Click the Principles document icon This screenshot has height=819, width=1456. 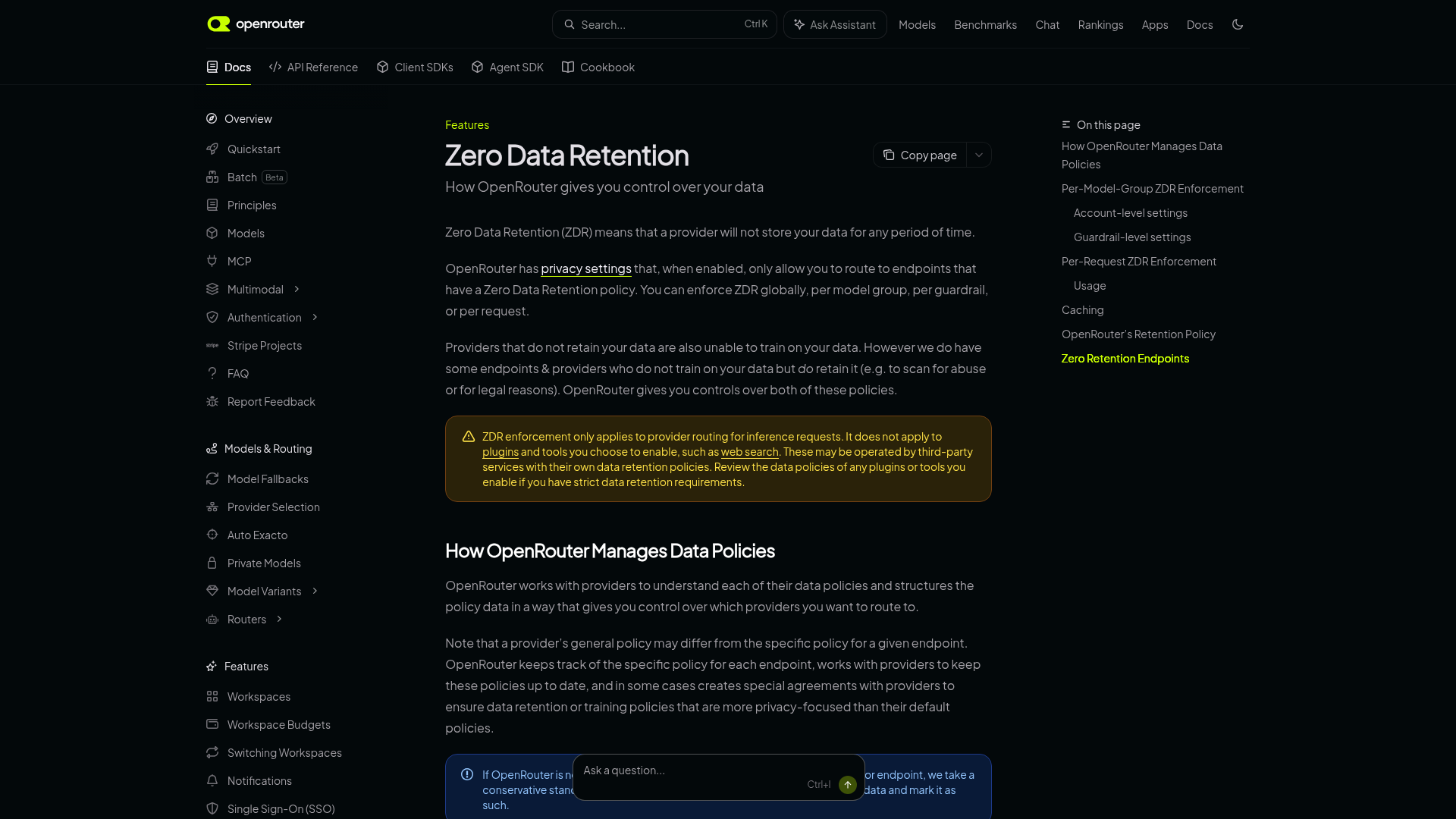[x=212, y=205]
